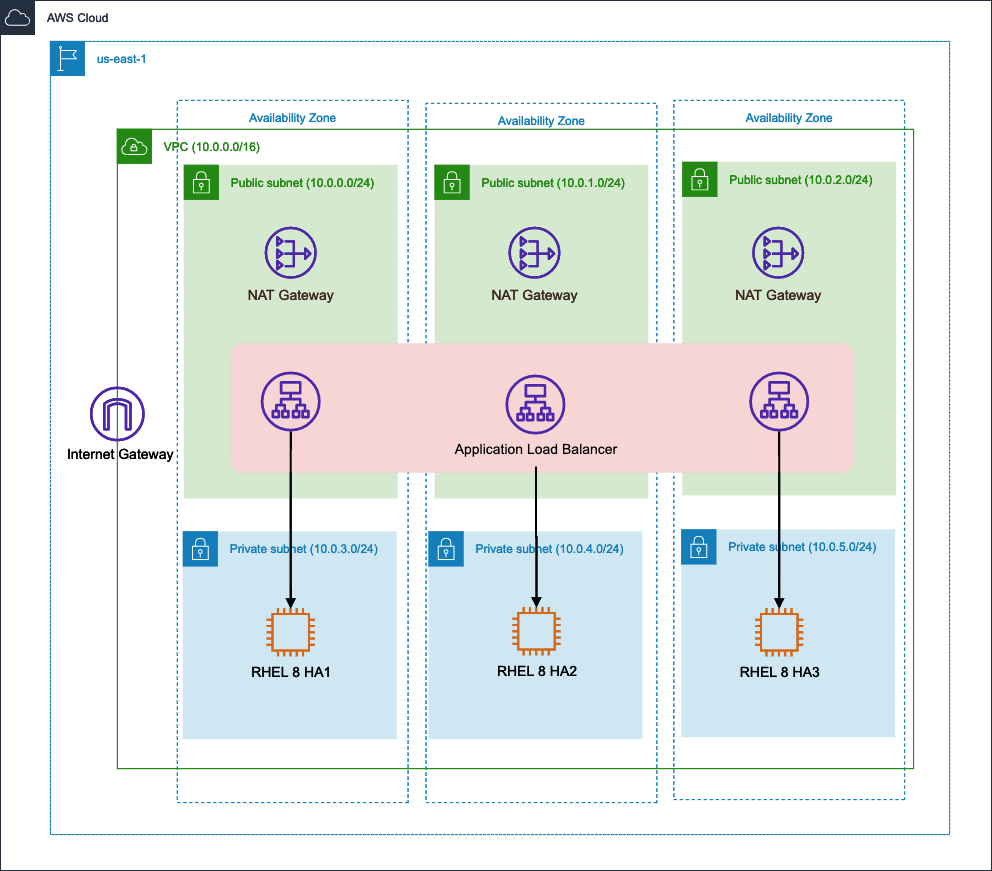Select the central Application Load Balancer node icon
This screenshot has width=992, height=871.
535,404
